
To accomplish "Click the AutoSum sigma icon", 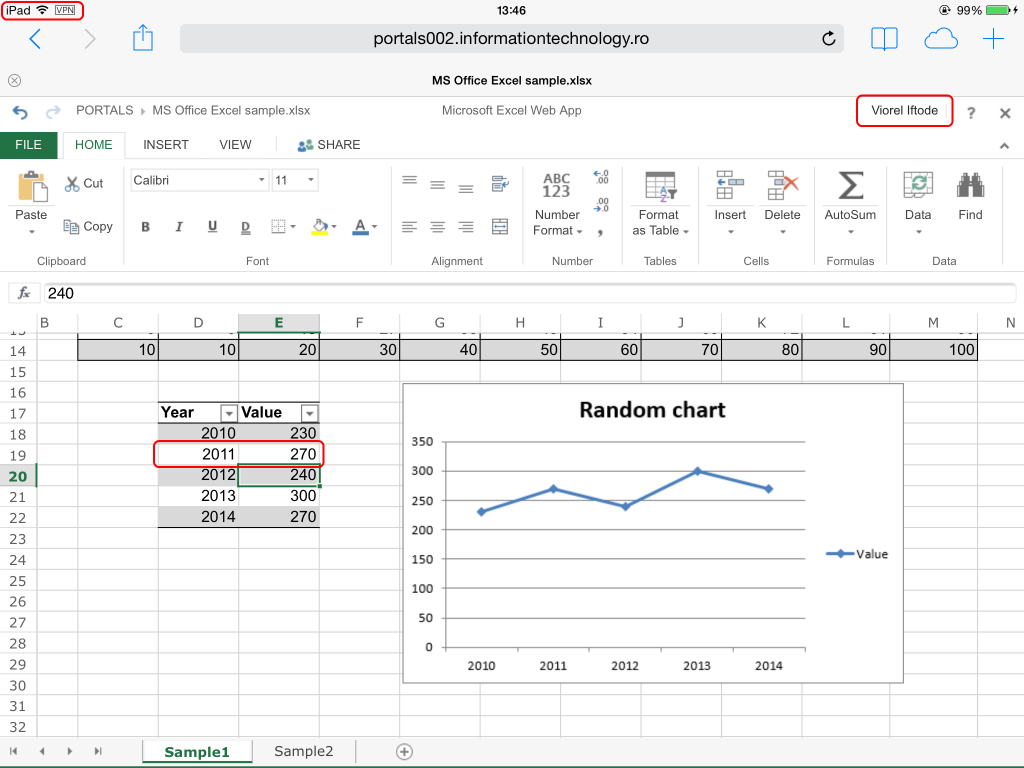I will [850, 186].
